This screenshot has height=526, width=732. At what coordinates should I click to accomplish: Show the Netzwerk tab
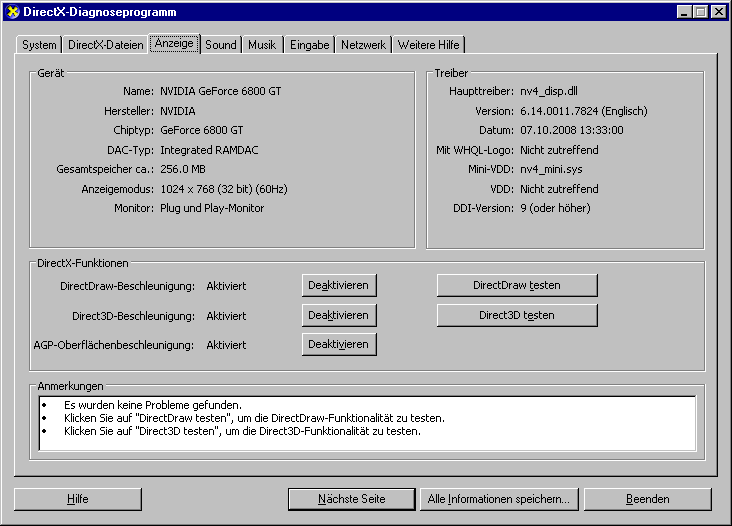[363, 45]
